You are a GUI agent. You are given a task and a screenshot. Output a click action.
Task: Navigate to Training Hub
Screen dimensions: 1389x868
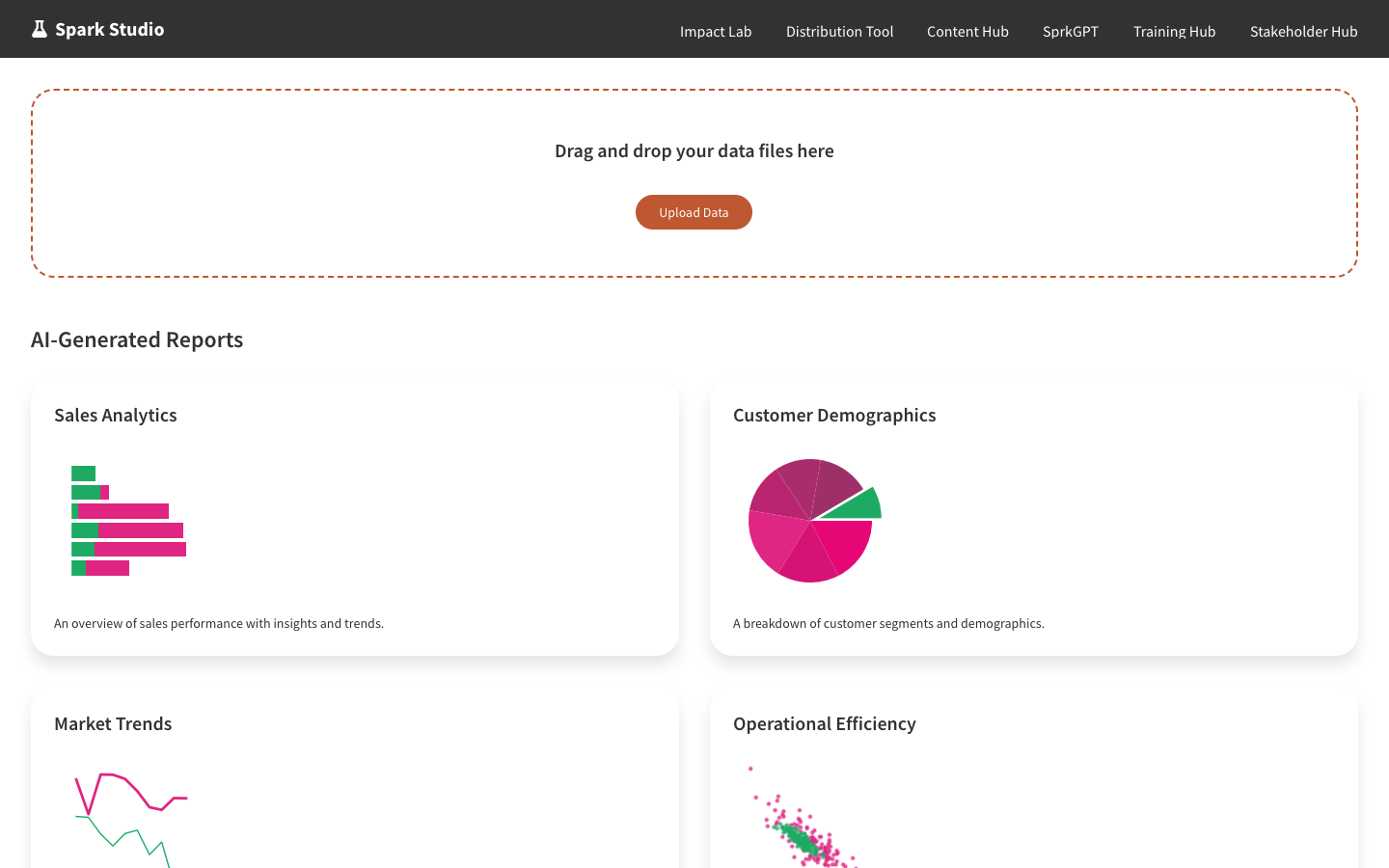pos(1174,31)
